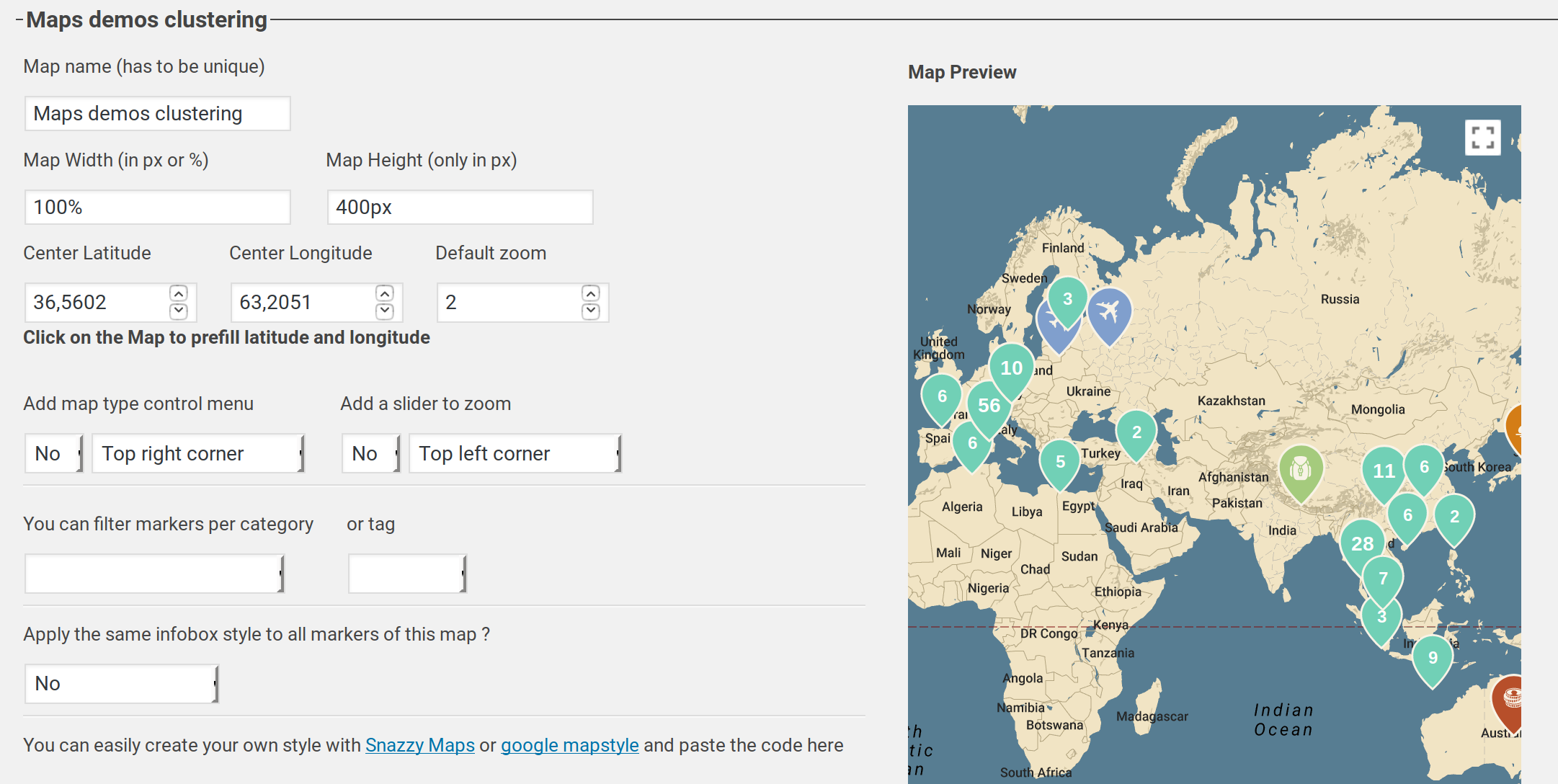Decrease the Center Longitude value

[x=385, y=311]
